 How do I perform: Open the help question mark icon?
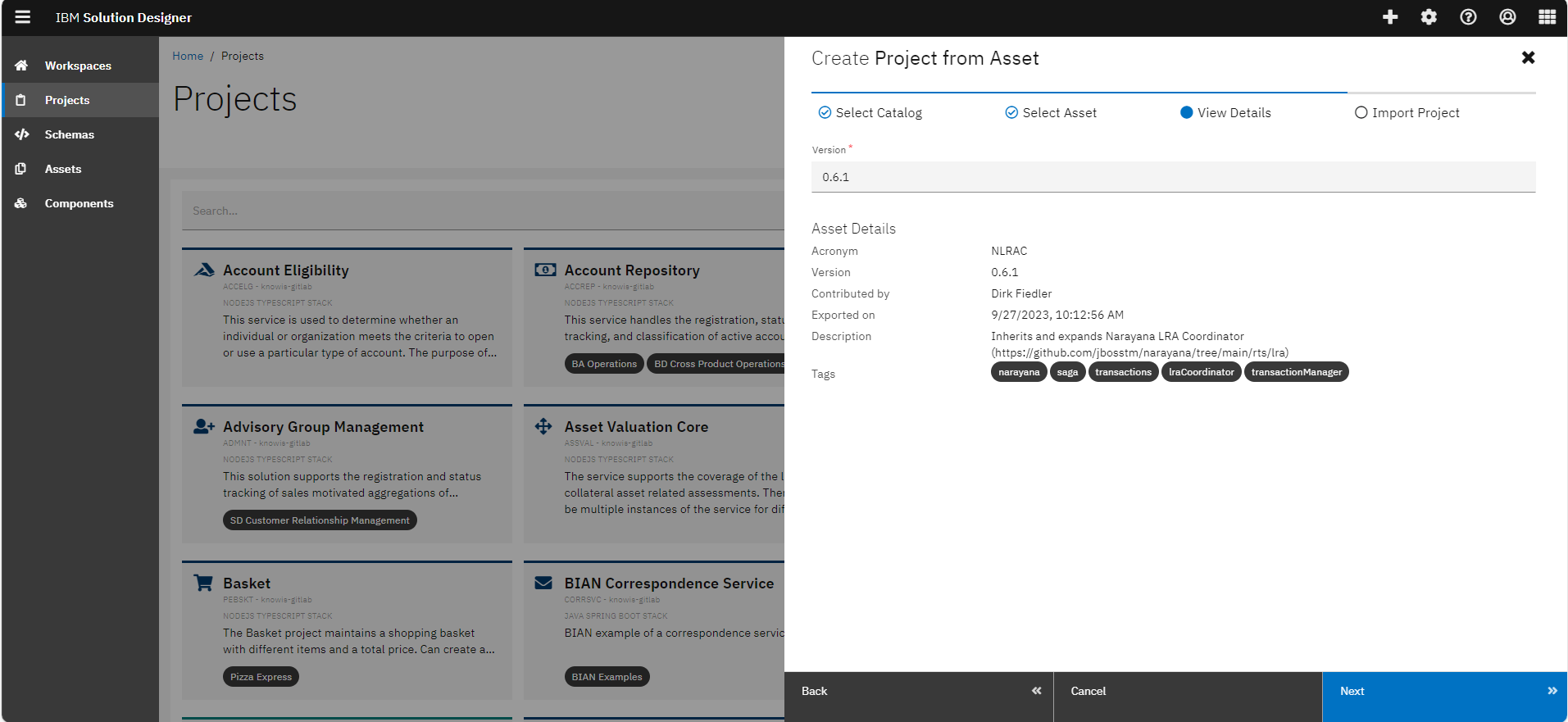tap(1468, 17)
